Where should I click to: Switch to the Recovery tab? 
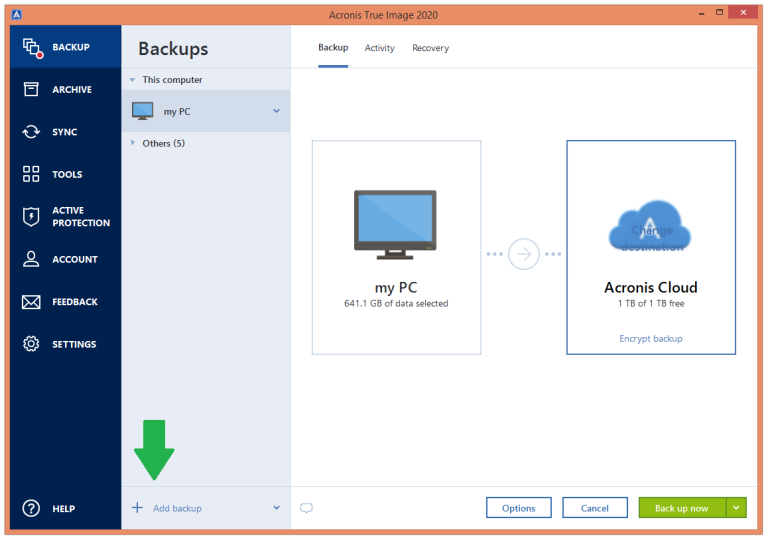pos(430,48)
